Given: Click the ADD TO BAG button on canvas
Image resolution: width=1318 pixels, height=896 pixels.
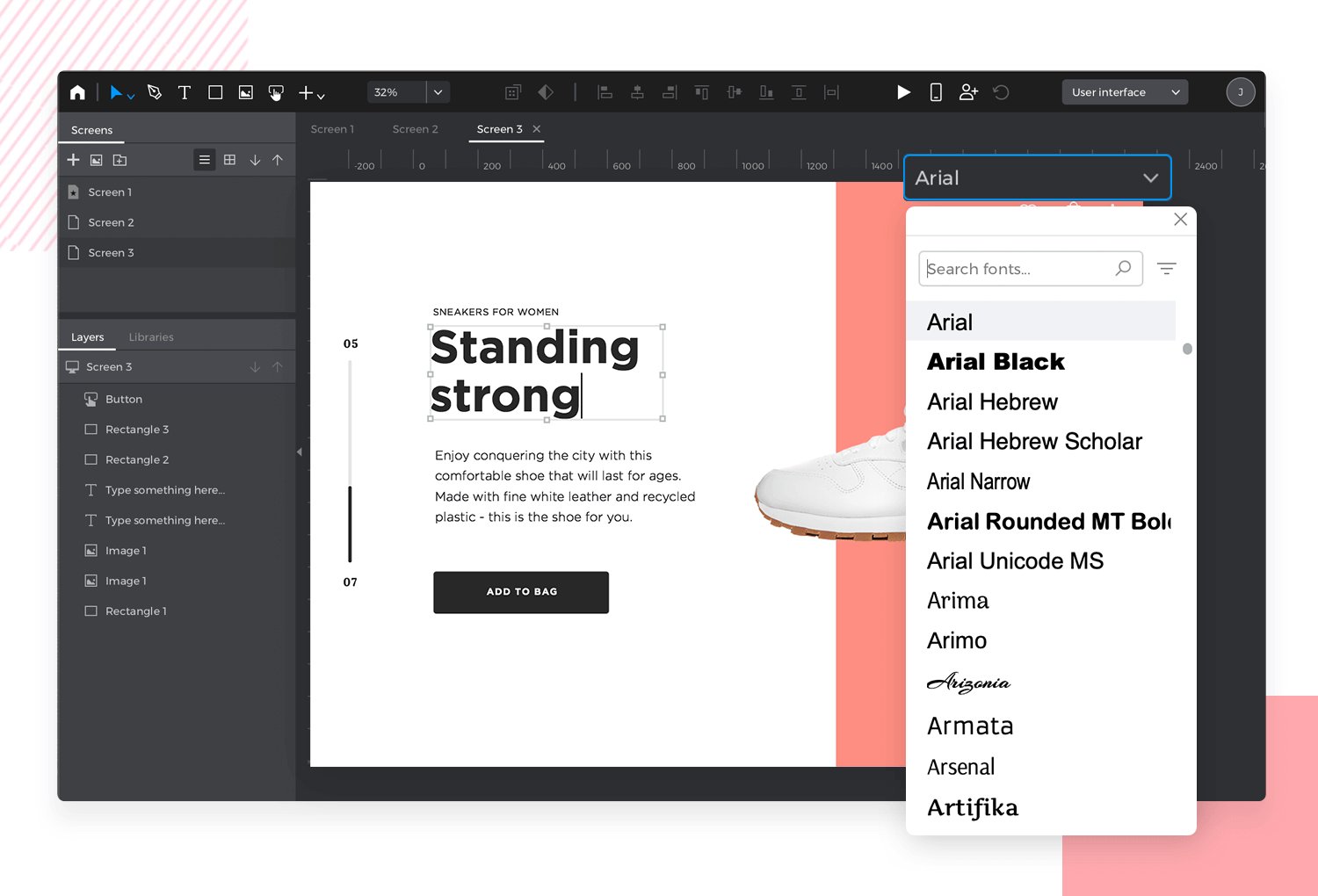Looking at the screenshot, I should [521, 592].
